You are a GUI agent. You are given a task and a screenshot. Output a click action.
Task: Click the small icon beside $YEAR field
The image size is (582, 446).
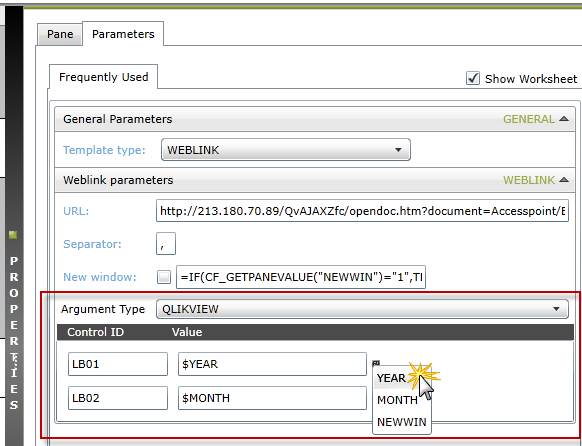coord(376,363)
